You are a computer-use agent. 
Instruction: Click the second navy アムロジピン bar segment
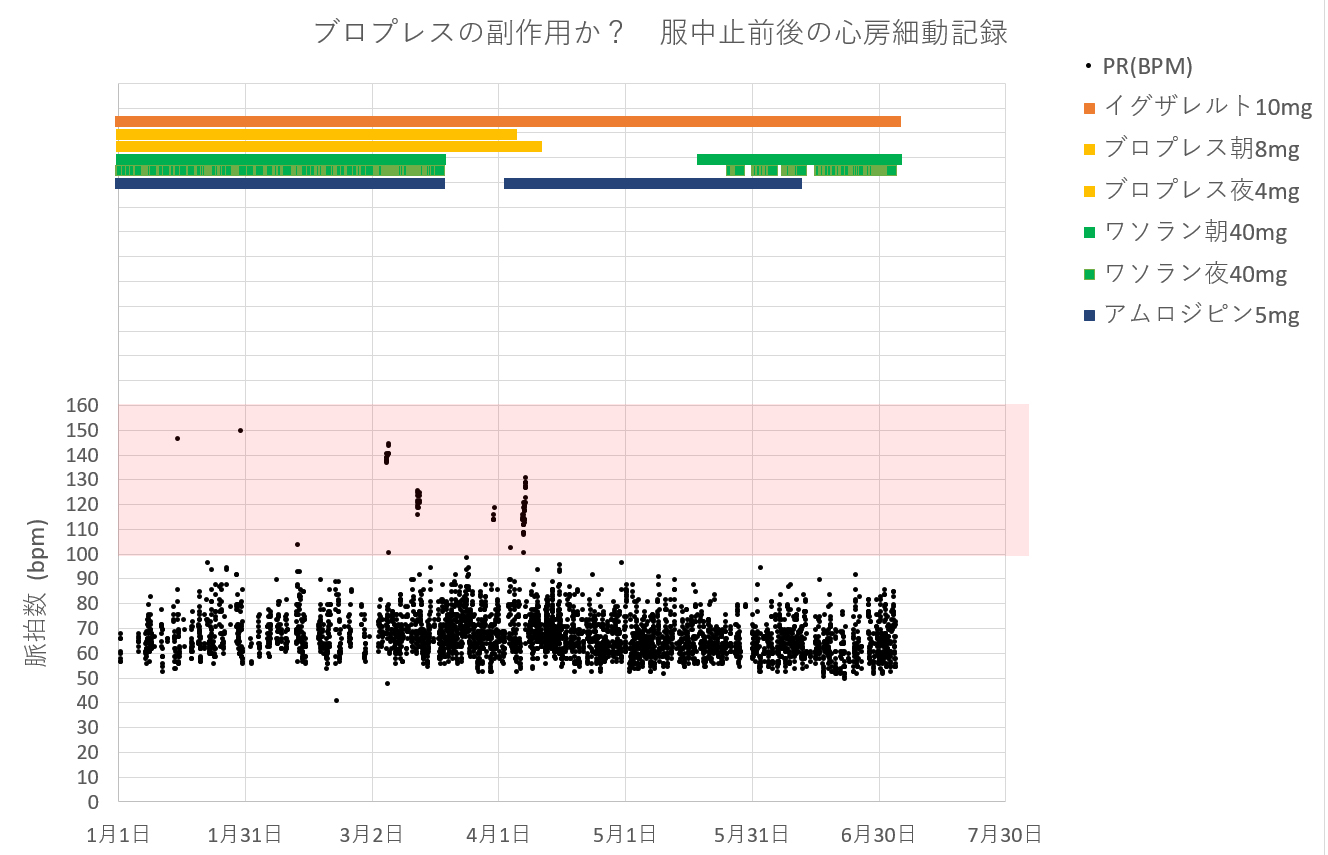(652, 183)
